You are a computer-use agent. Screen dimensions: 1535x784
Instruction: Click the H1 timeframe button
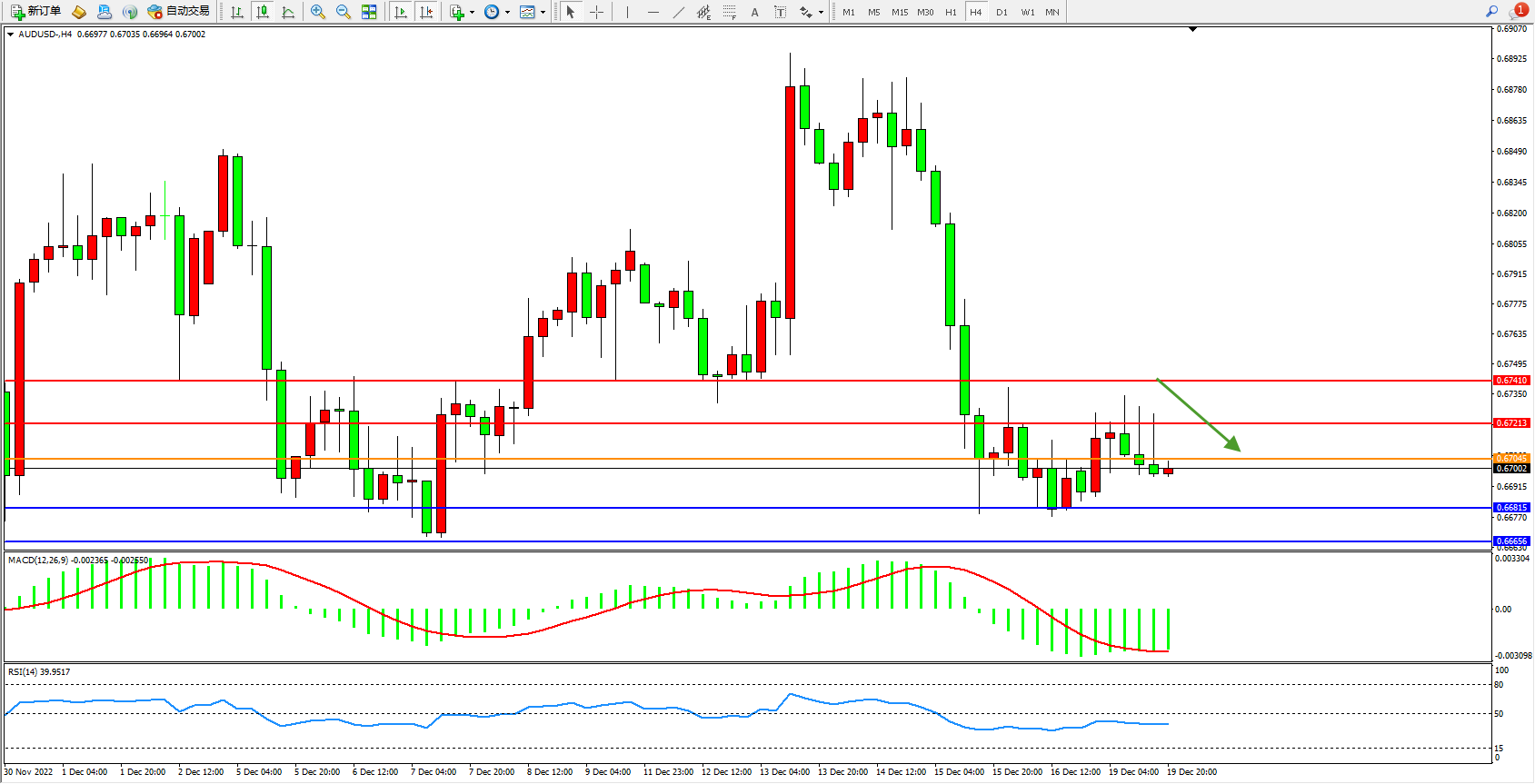pos(951,12)
